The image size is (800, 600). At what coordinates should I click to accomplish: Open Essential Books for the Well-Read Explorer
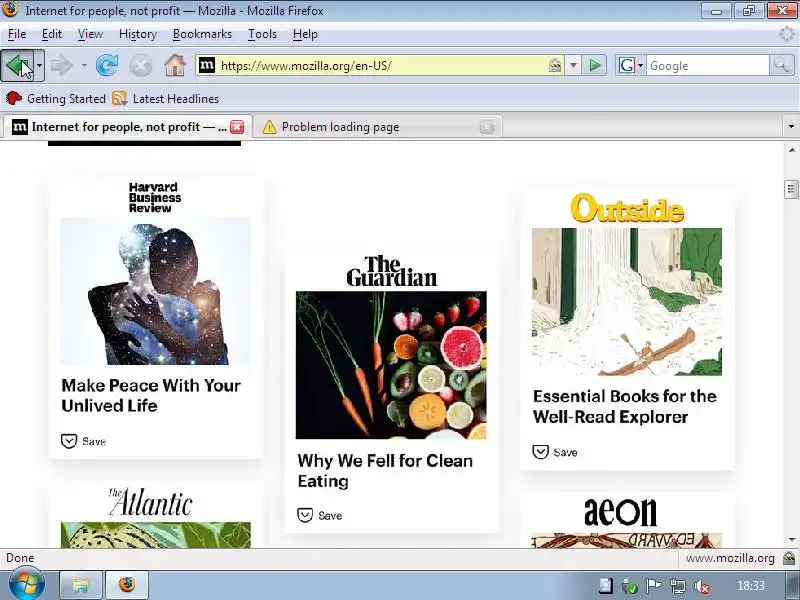tap(624, 407)
